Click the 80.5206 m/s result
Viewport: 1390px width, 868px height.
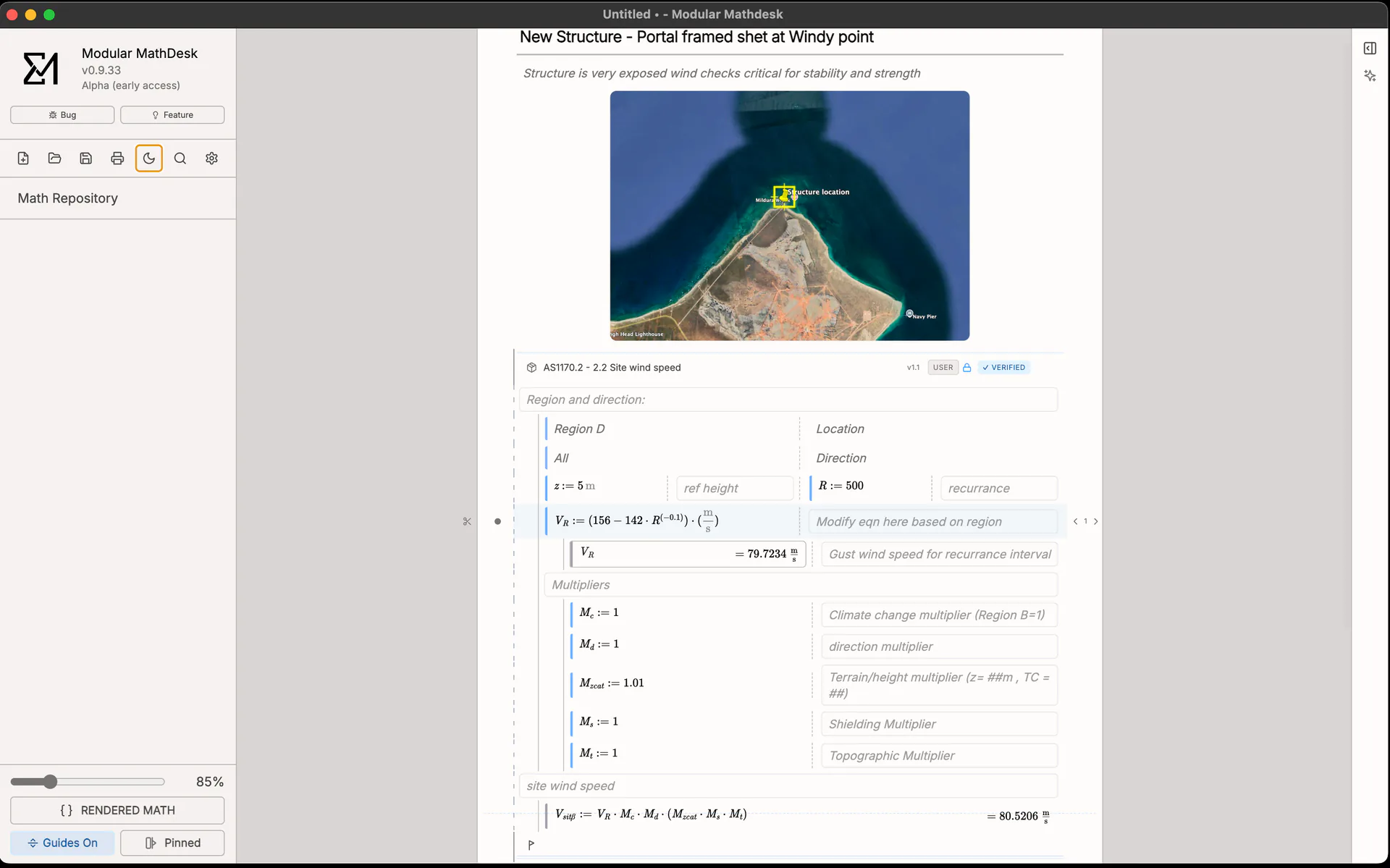pyautogui.click(x=1019, y=817)
